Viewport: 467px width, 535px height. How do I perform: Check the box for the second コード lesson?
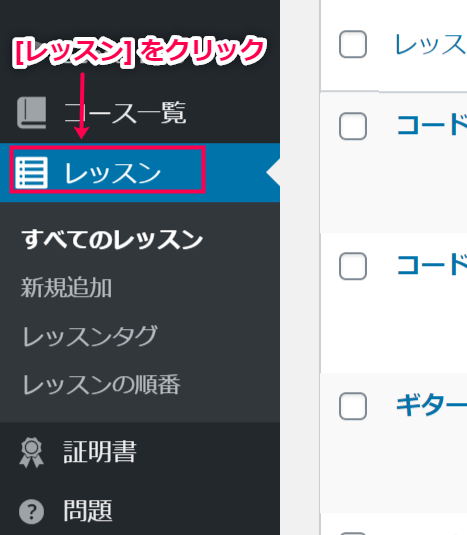pos(353,266)
